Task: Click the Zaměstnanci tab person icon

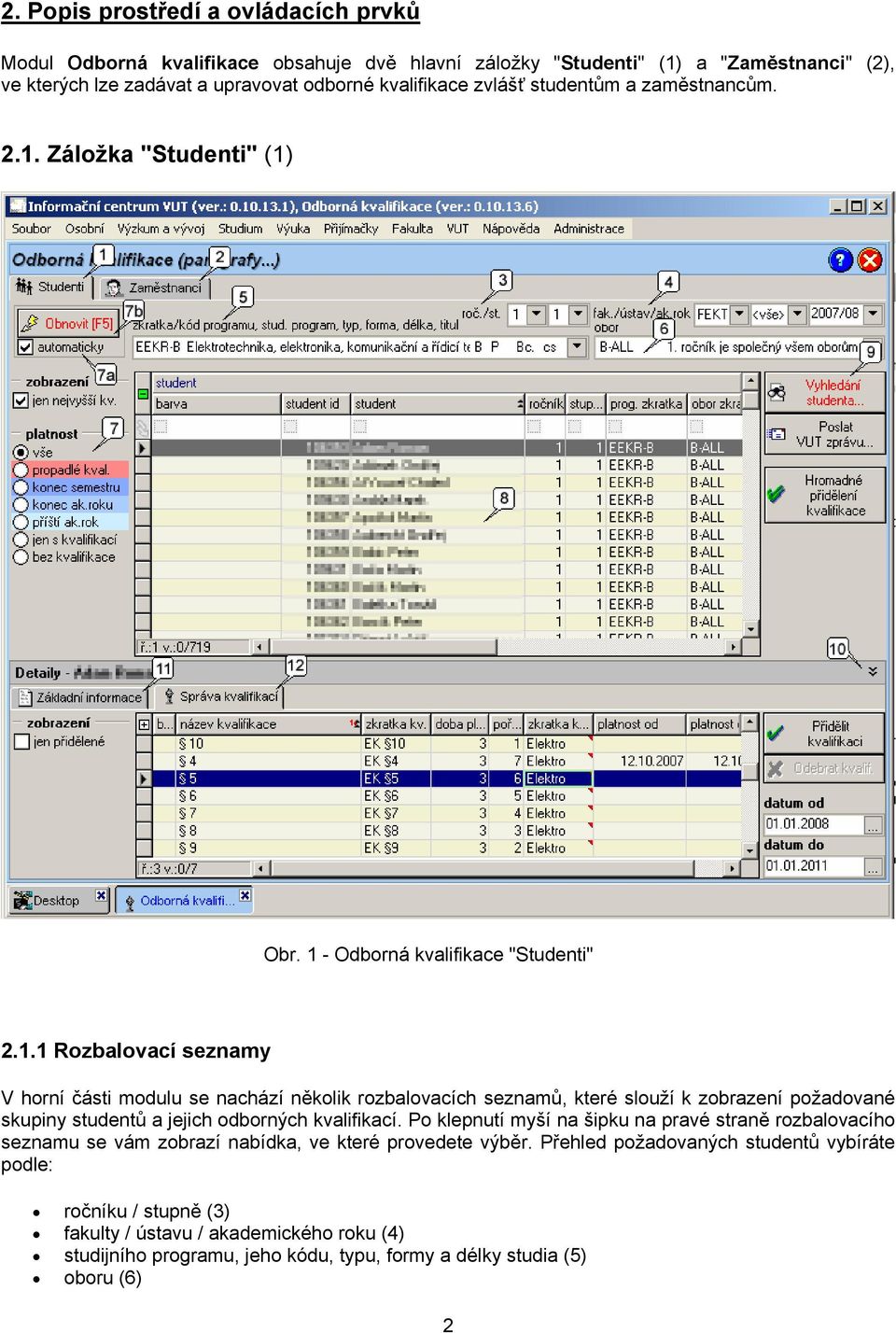Action: click(114, 288)
